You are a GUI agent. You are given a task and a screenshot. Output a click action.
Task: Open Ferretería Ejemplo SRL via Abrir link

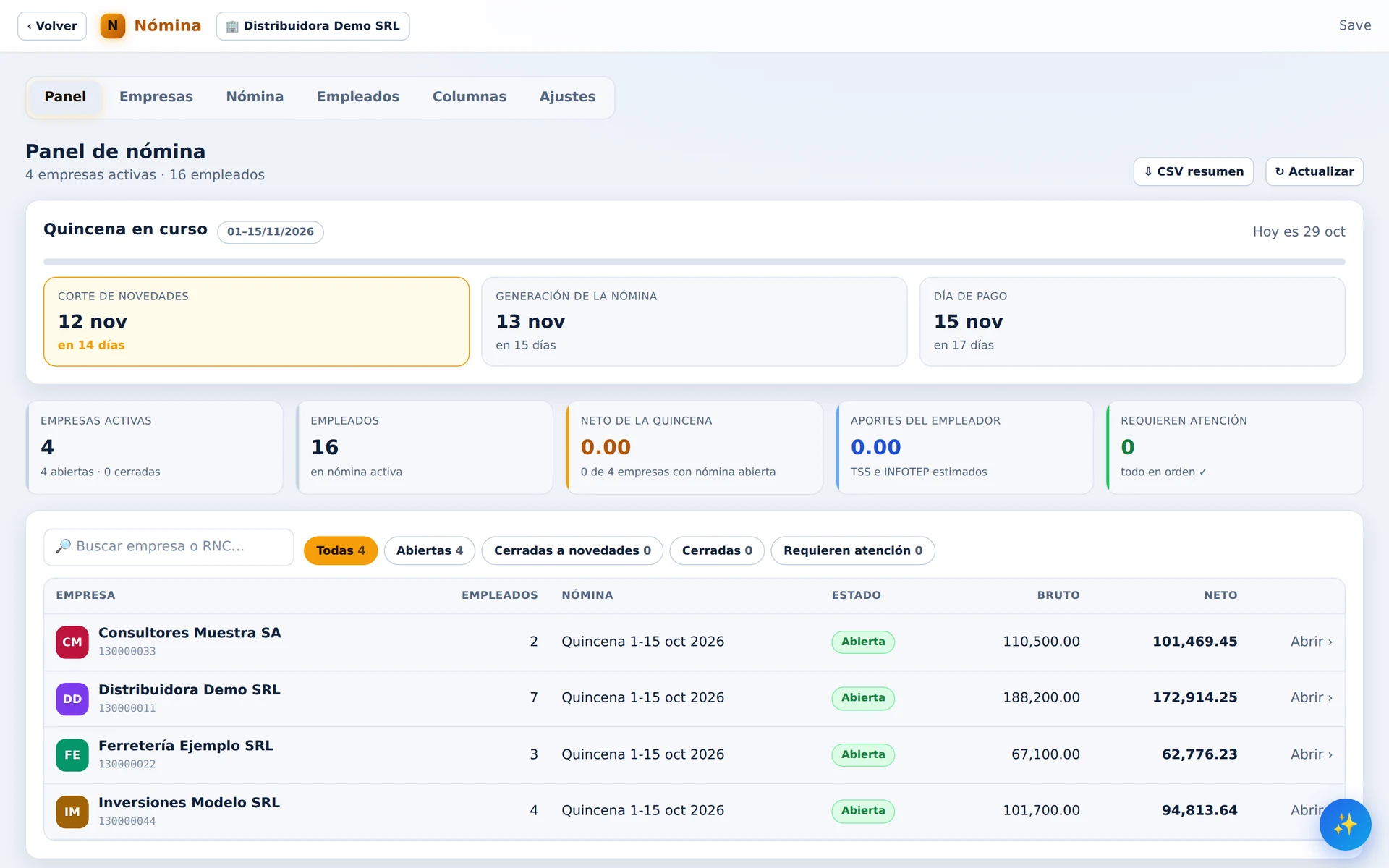click(1311, 754)
